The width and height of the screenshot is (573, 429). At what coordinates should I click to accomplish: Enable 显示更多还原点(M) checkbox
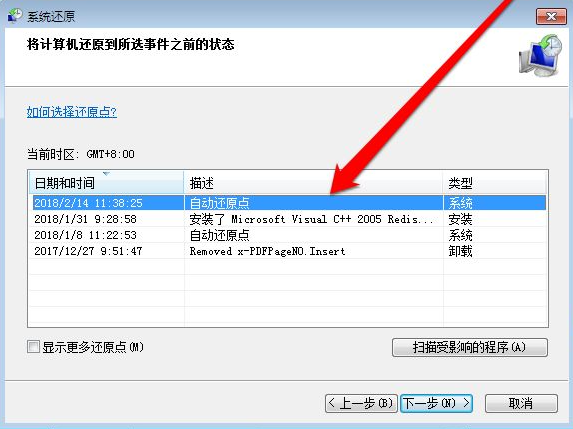coord(33,346)
